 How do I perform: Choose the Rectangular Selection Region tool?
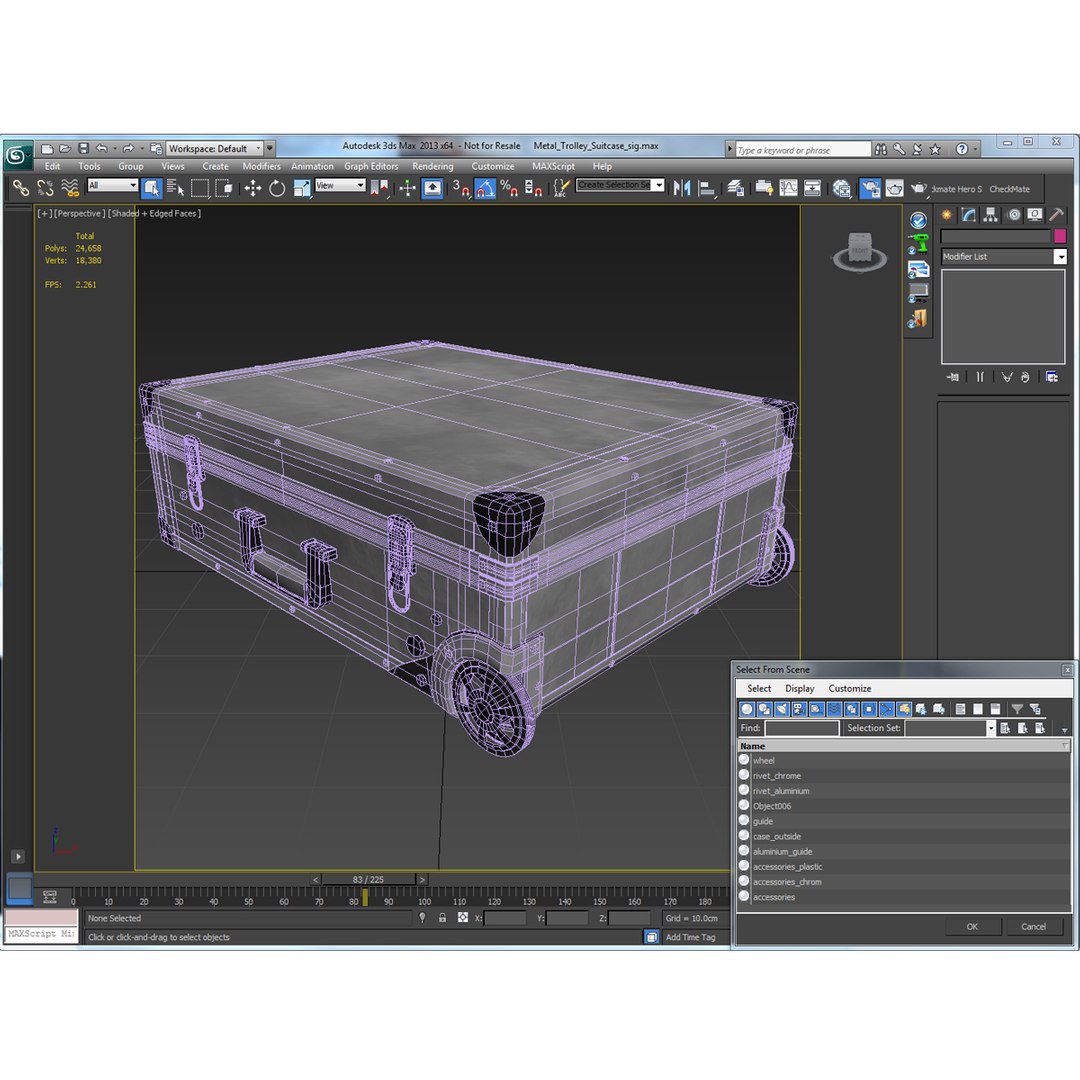[200, 187]
